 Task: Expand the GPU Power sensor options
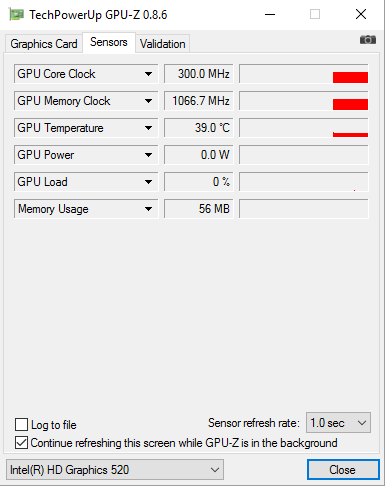pyautogui.click(x=148, y=155)
